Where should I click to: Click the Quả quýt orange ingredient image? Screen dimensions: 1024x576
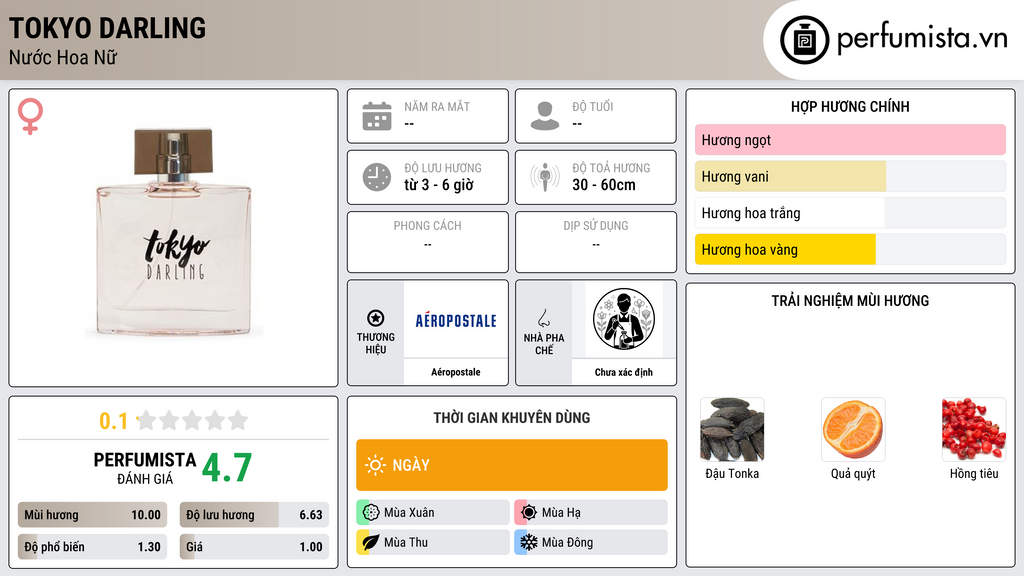click(853, 430)
